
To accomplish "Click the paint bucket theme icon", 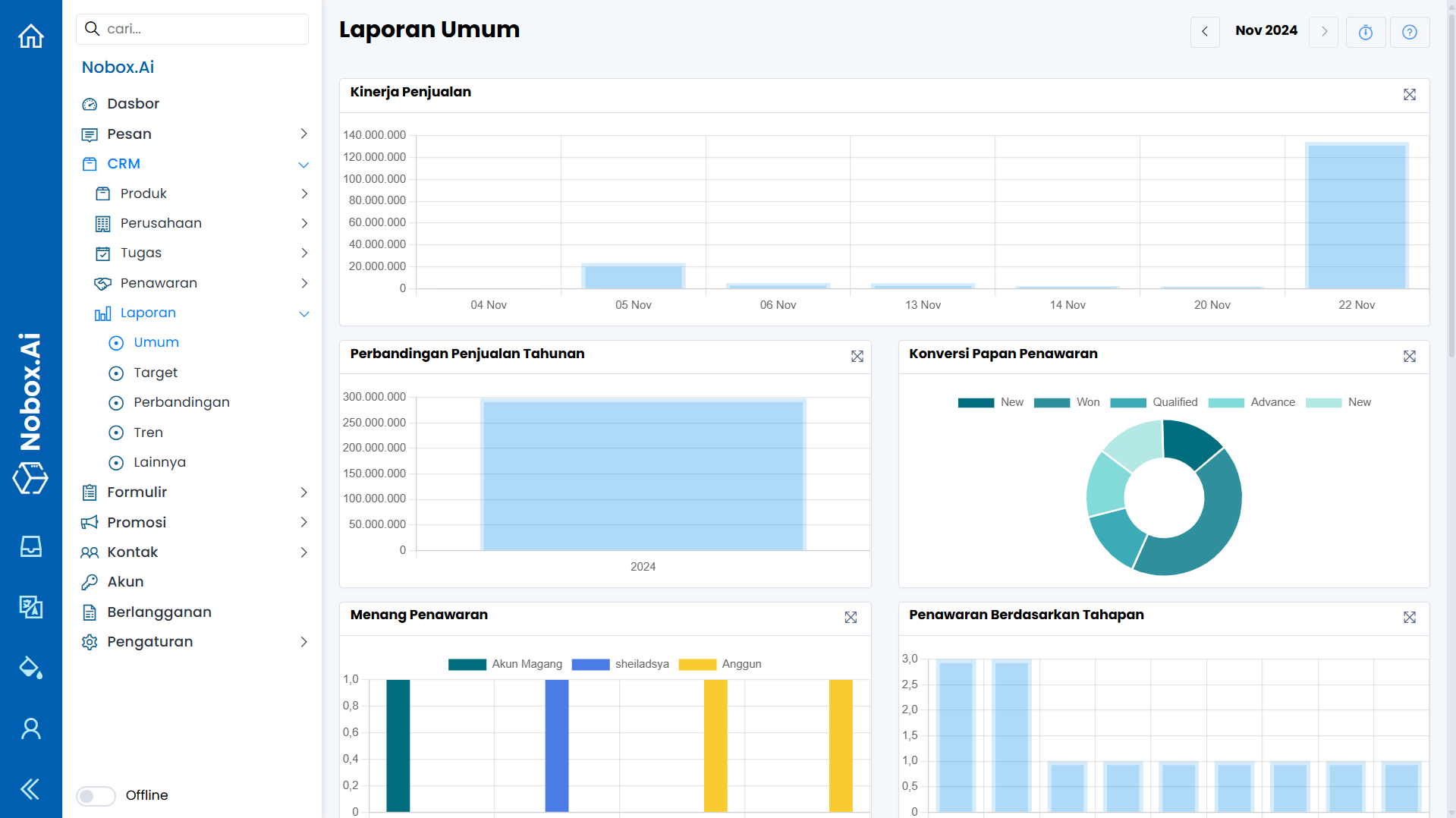I will click(31, 668).
